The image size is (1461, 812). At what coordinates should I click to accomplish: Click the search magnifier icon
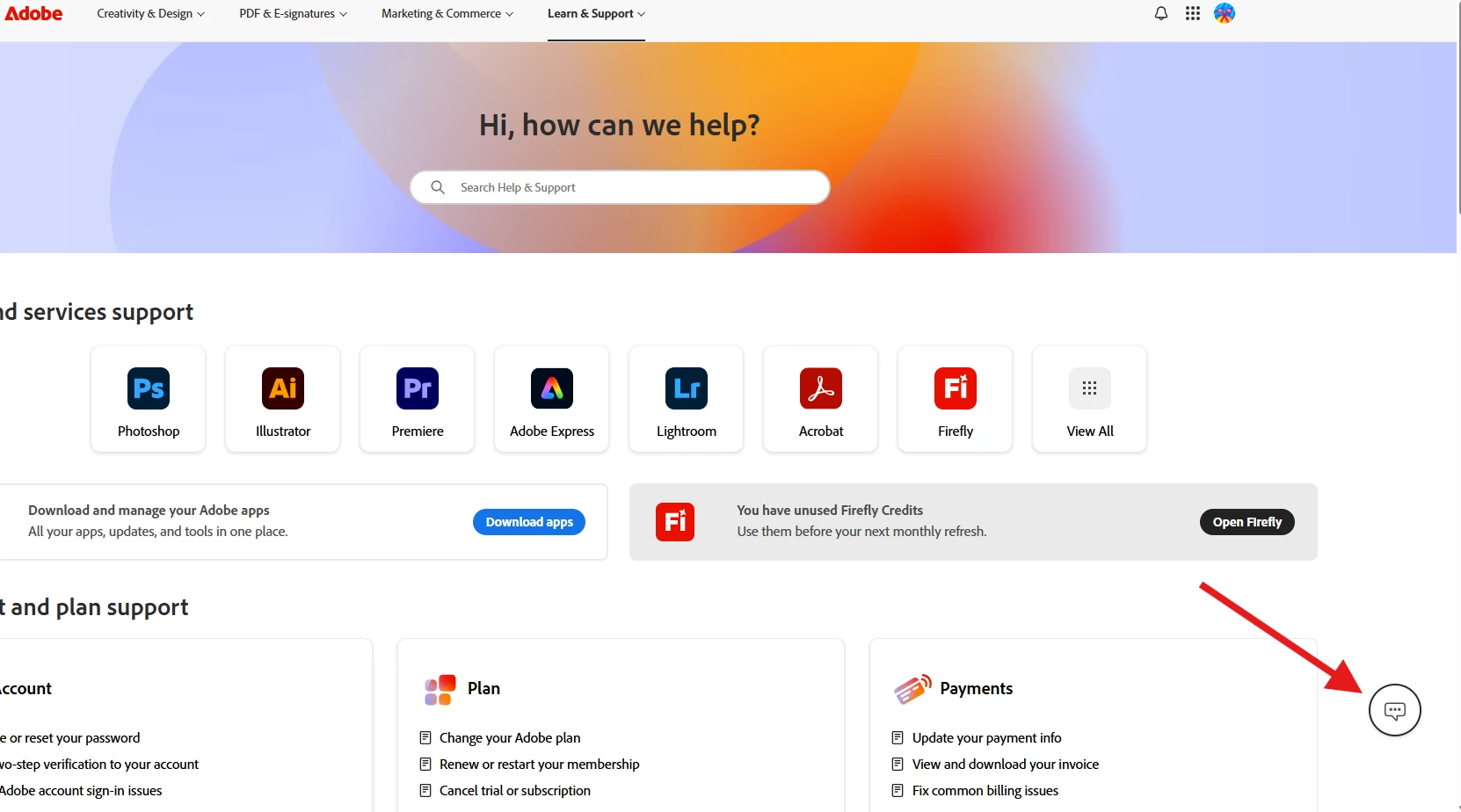[438, 187]
